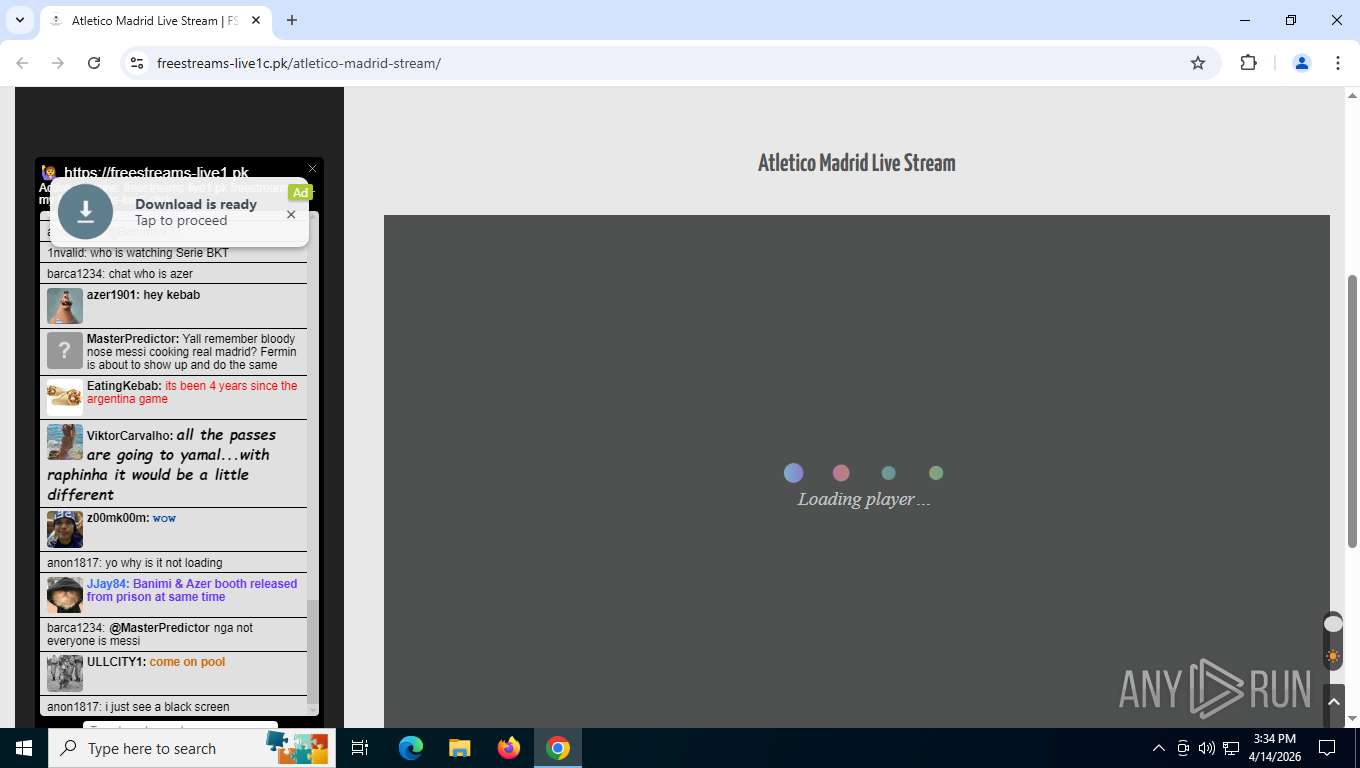Click ViktorCarvalho's avatar picture

tap(65, 443)
